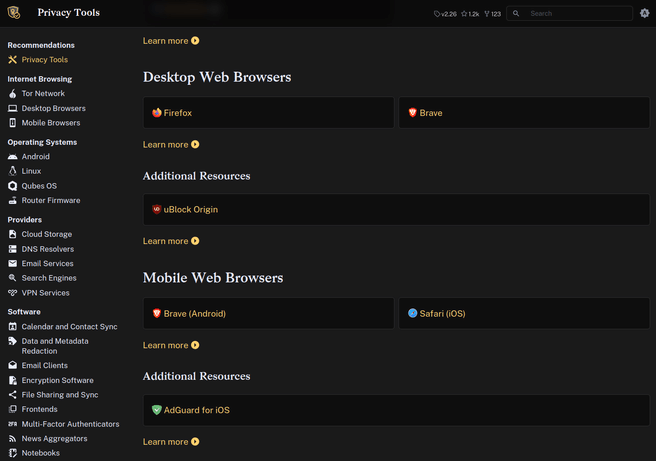Open Search Engines sidebar link
Image resolution: width=656 pixels, height=461 pixels.
(x=49, y=278)
